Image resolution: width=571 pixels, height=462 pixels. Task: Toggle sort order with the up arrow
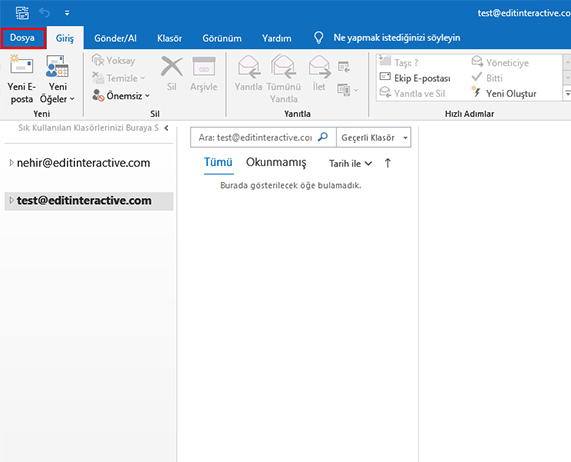coord(388,163)
